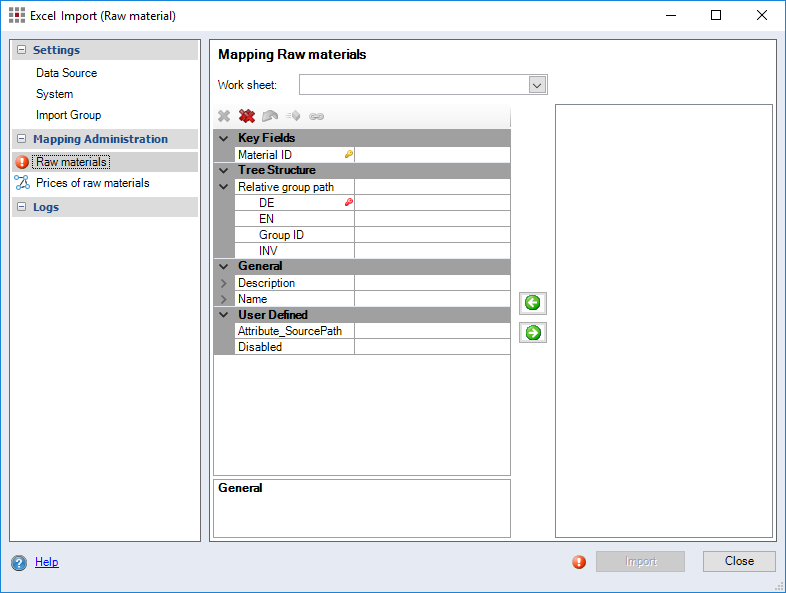Image resolution: width=786 pixels, height=593 pixels.
Task: Click the green left arrow button
Action: click(533, 303)
